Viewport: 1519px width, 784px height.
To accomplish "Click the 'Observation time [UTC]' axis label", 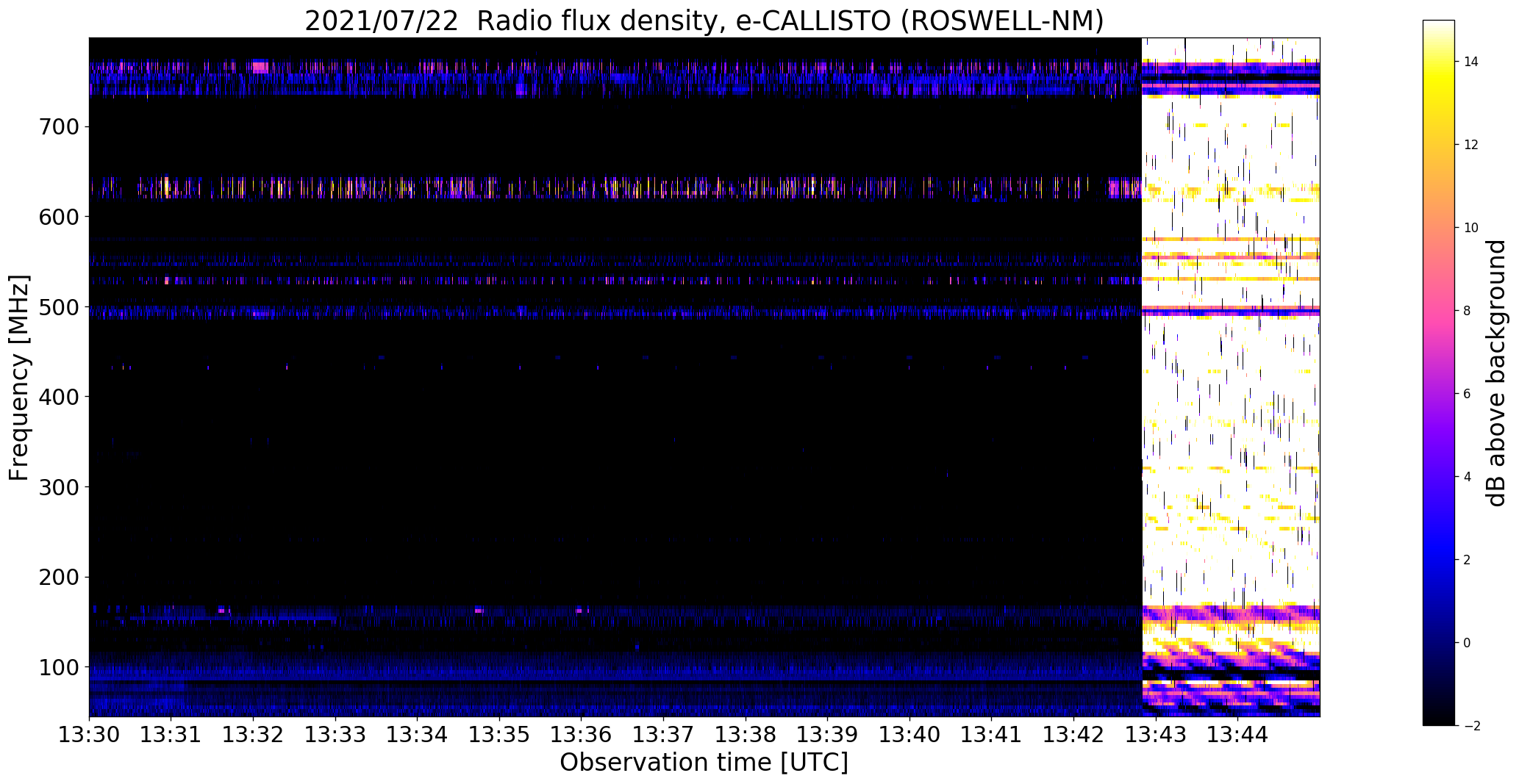I will click(x=704, y=763).
